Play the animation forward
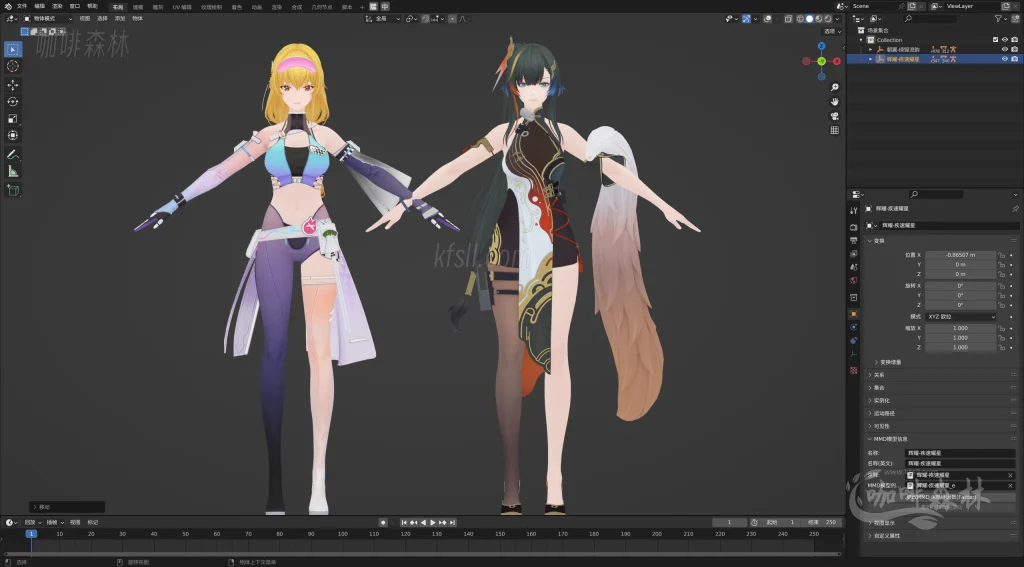Image resolution: width=1024 pixels, height=567 pixels. click(x=432, y=523)
